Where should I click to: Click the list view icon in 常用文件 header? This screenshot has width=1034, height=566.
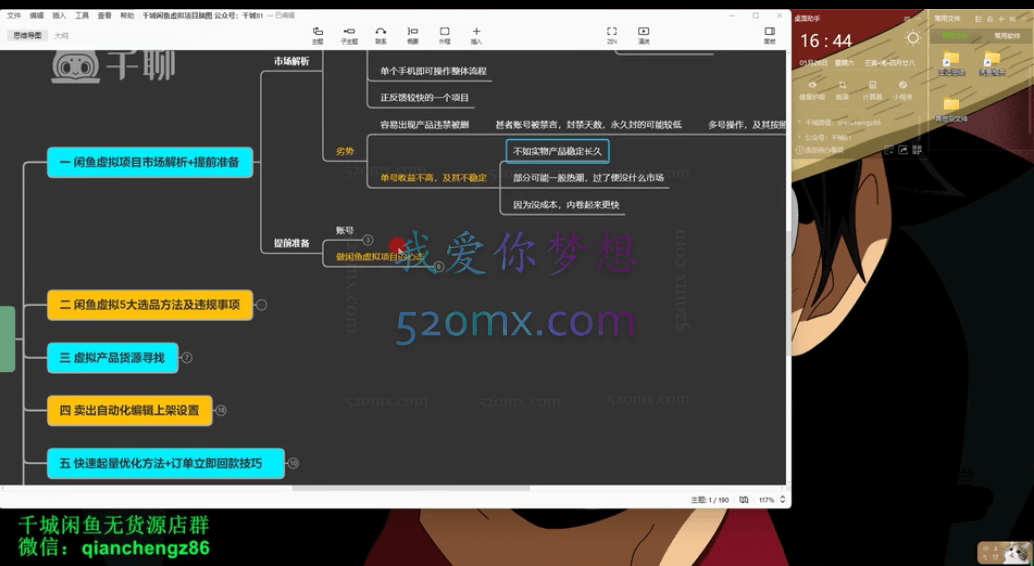click(x=979, y=19)
